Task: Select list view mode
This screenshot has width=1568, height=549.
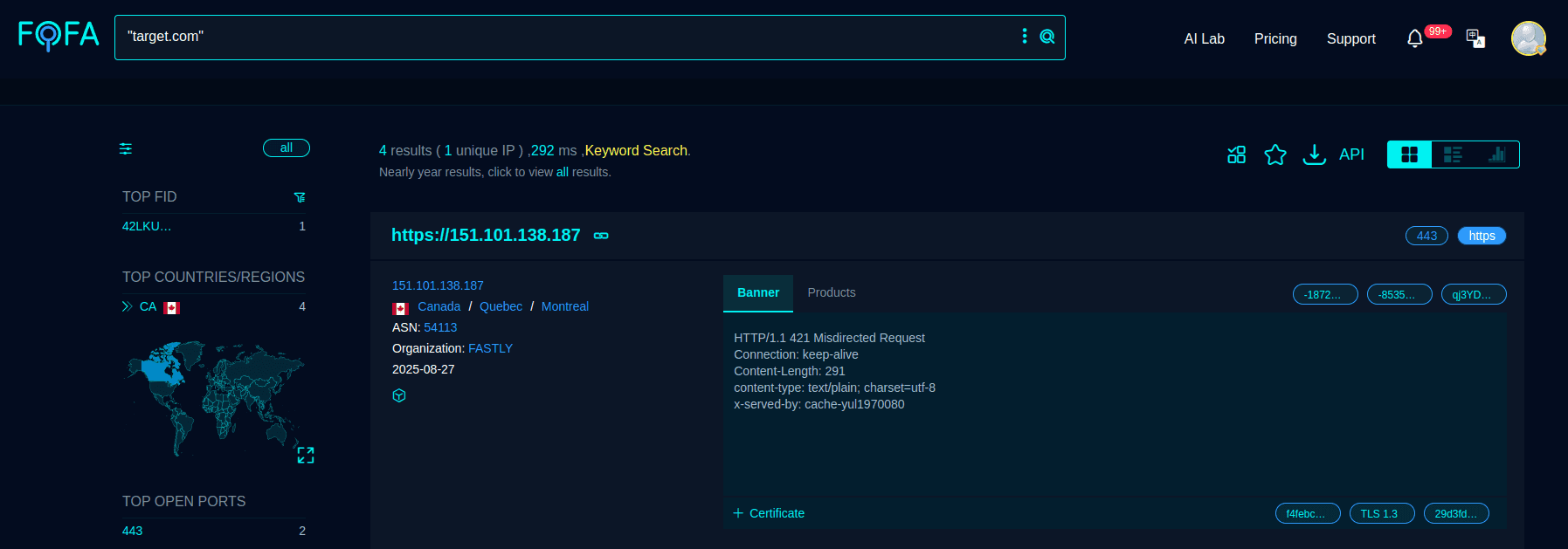Action: pos(1453,154)
